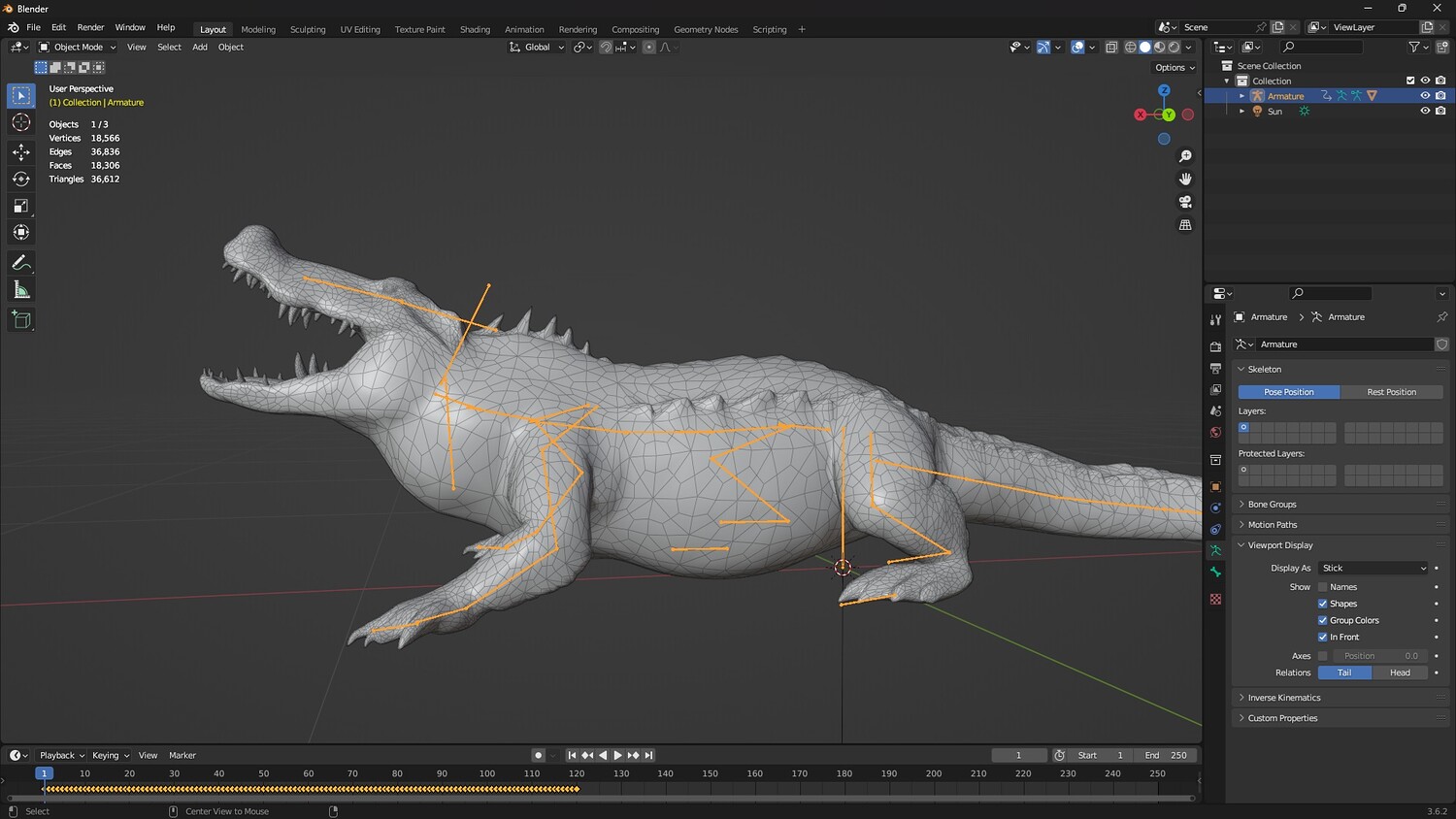
Task: Toggle the camera view icon
Action: (x=1185, y=202)
